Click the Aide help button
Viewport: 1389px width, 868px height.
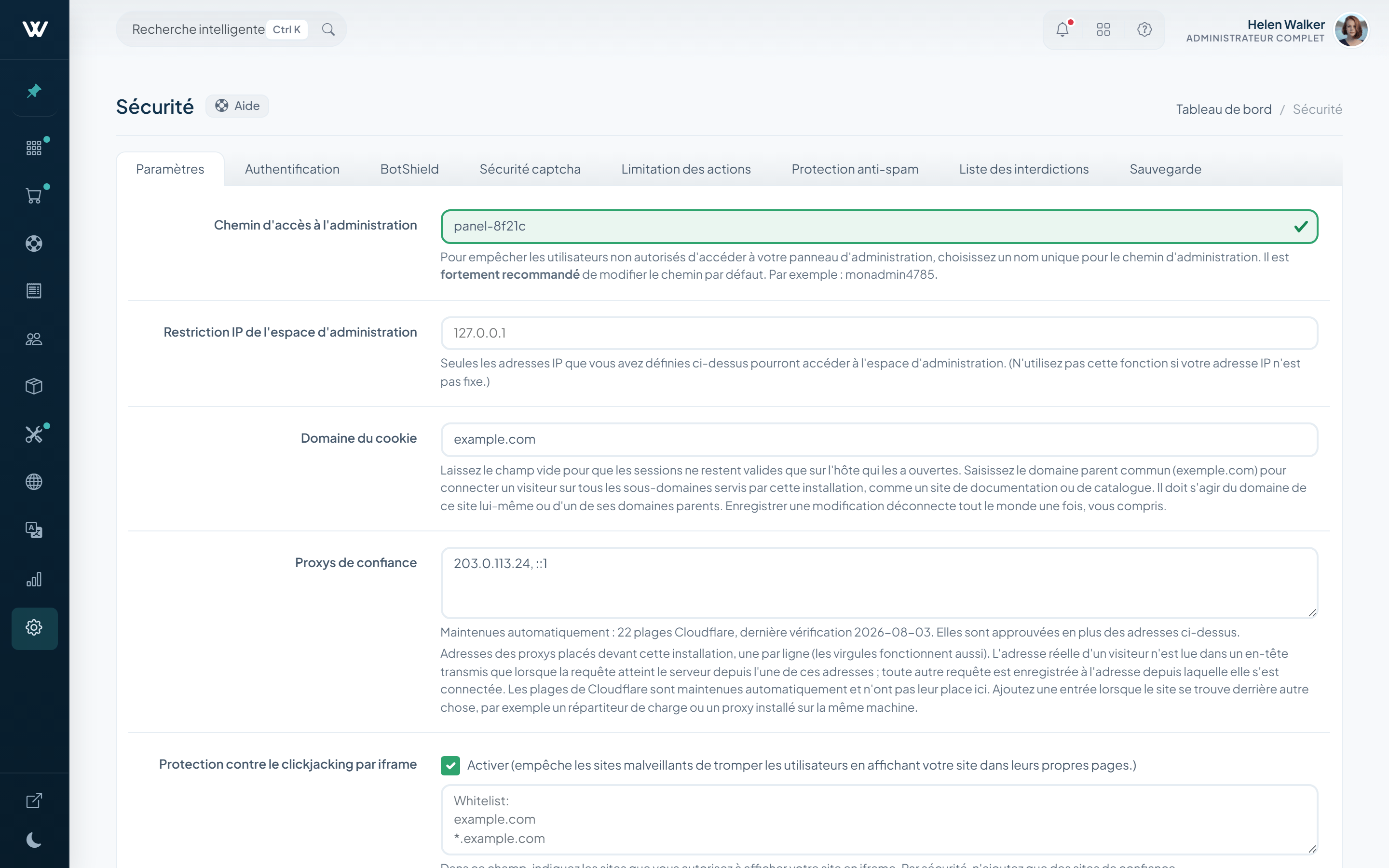click(x=238, y=106)
